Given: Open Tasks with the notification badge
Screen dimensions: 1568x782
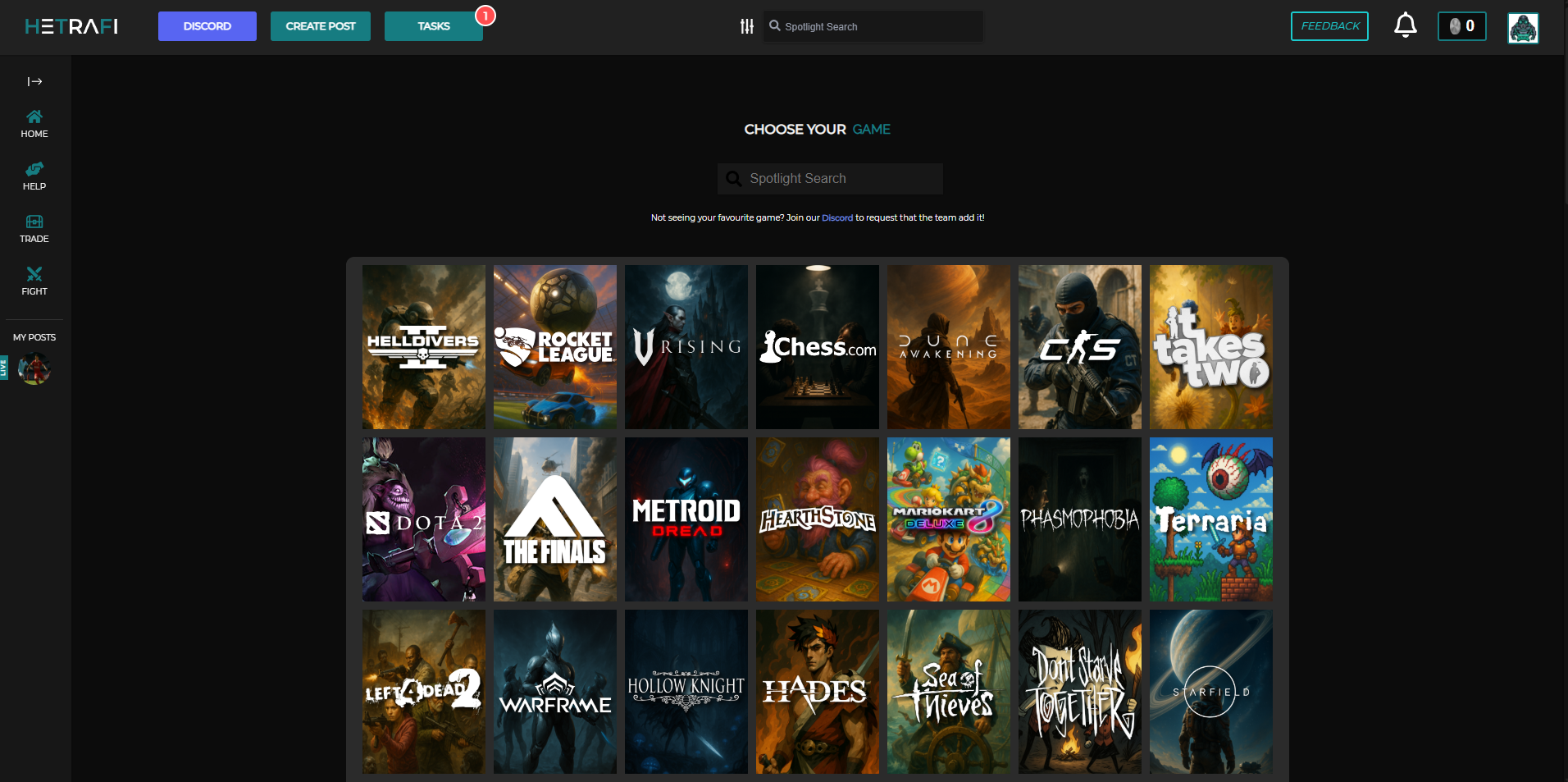Looking at the screenshot, I should click(x=433, y=25).
